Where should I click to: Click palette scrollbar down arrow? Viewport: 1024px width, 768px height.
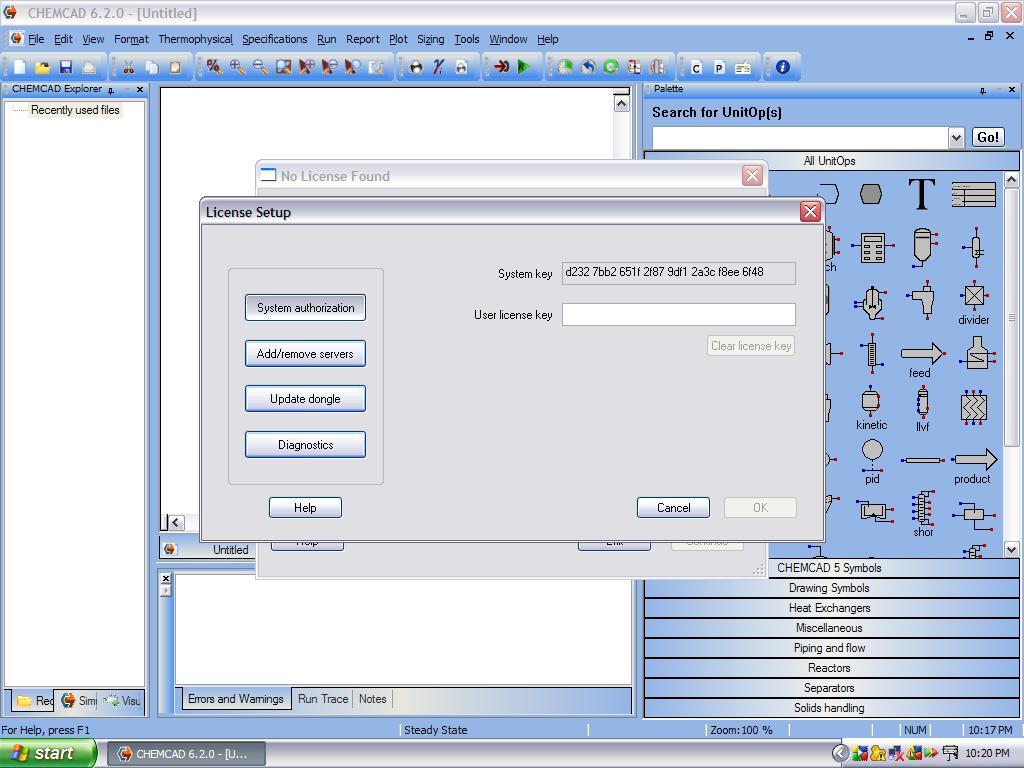click(1011, 549)
